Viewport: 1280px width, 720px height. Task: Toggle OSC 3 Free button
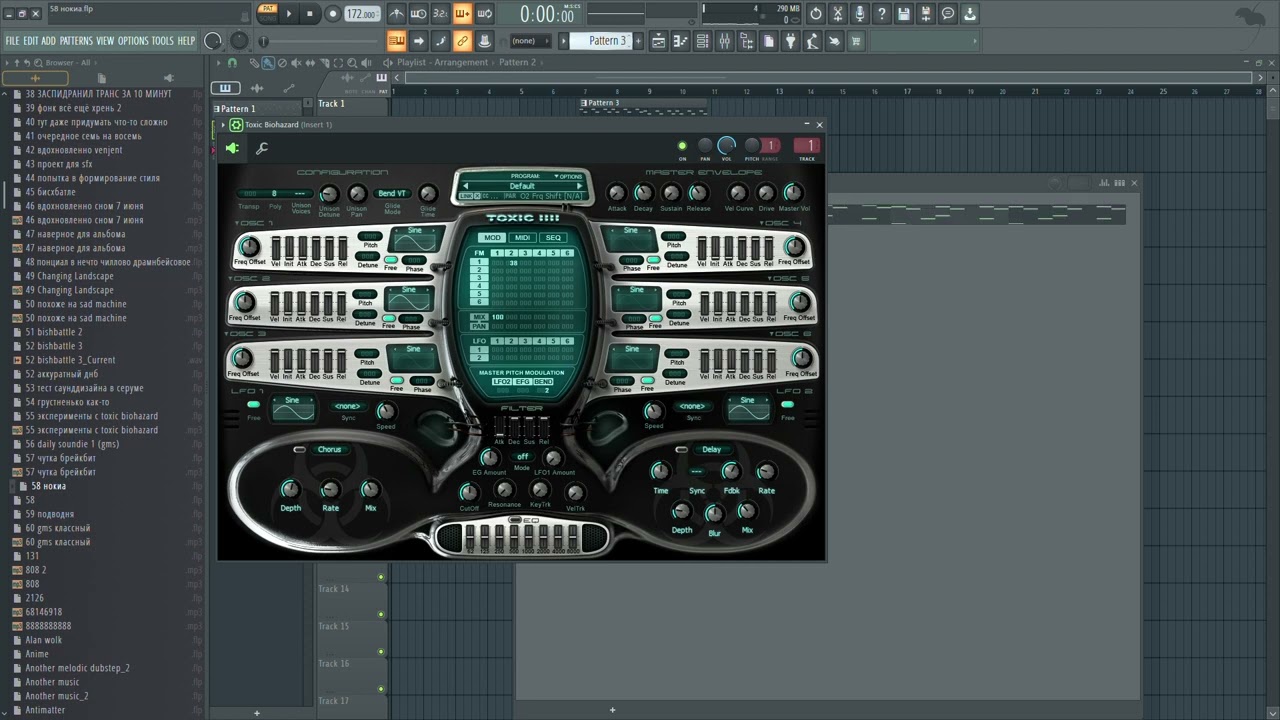click(x=397, y=380)
